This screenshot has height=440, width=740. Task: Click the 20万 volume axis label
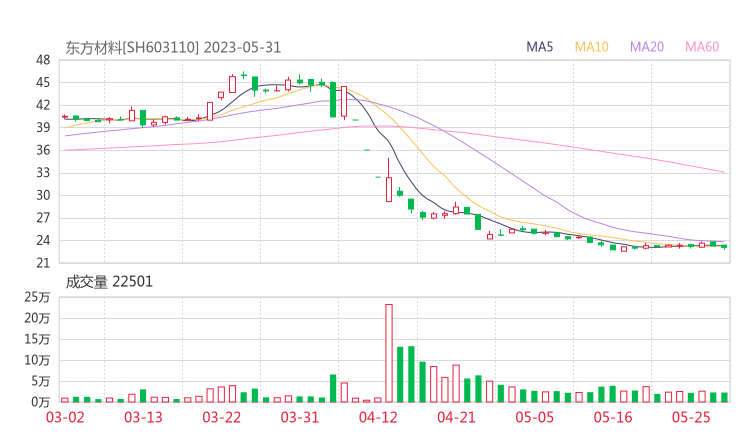click(37, 318)
